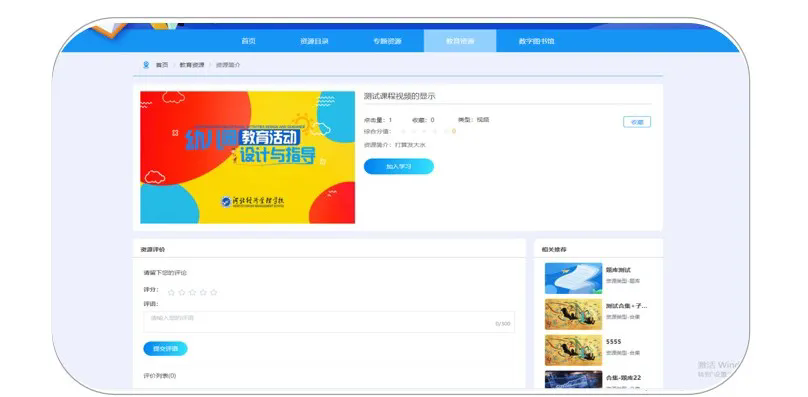The height and width of the screenshot is (397, 808).
Task: Open the 专题资源 navigation tab
Action: point(387,41)
